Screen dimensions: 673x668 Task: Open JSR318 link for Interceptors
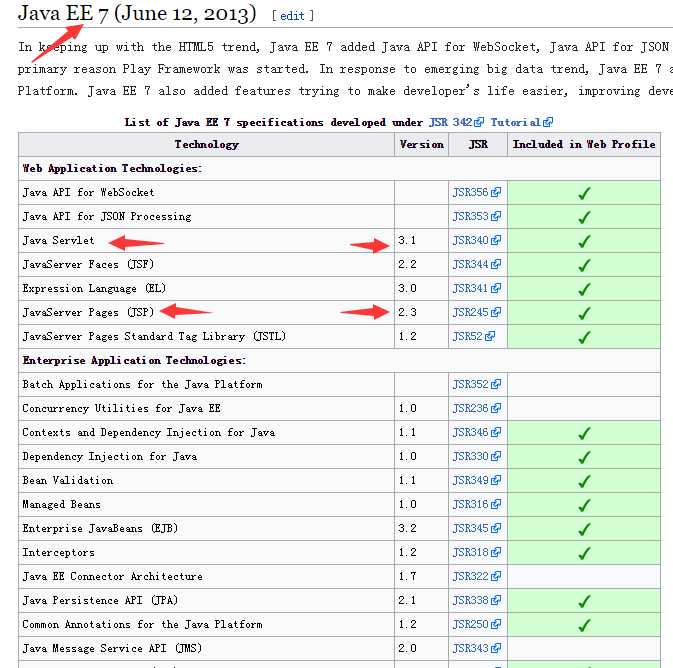pos(470,553)
